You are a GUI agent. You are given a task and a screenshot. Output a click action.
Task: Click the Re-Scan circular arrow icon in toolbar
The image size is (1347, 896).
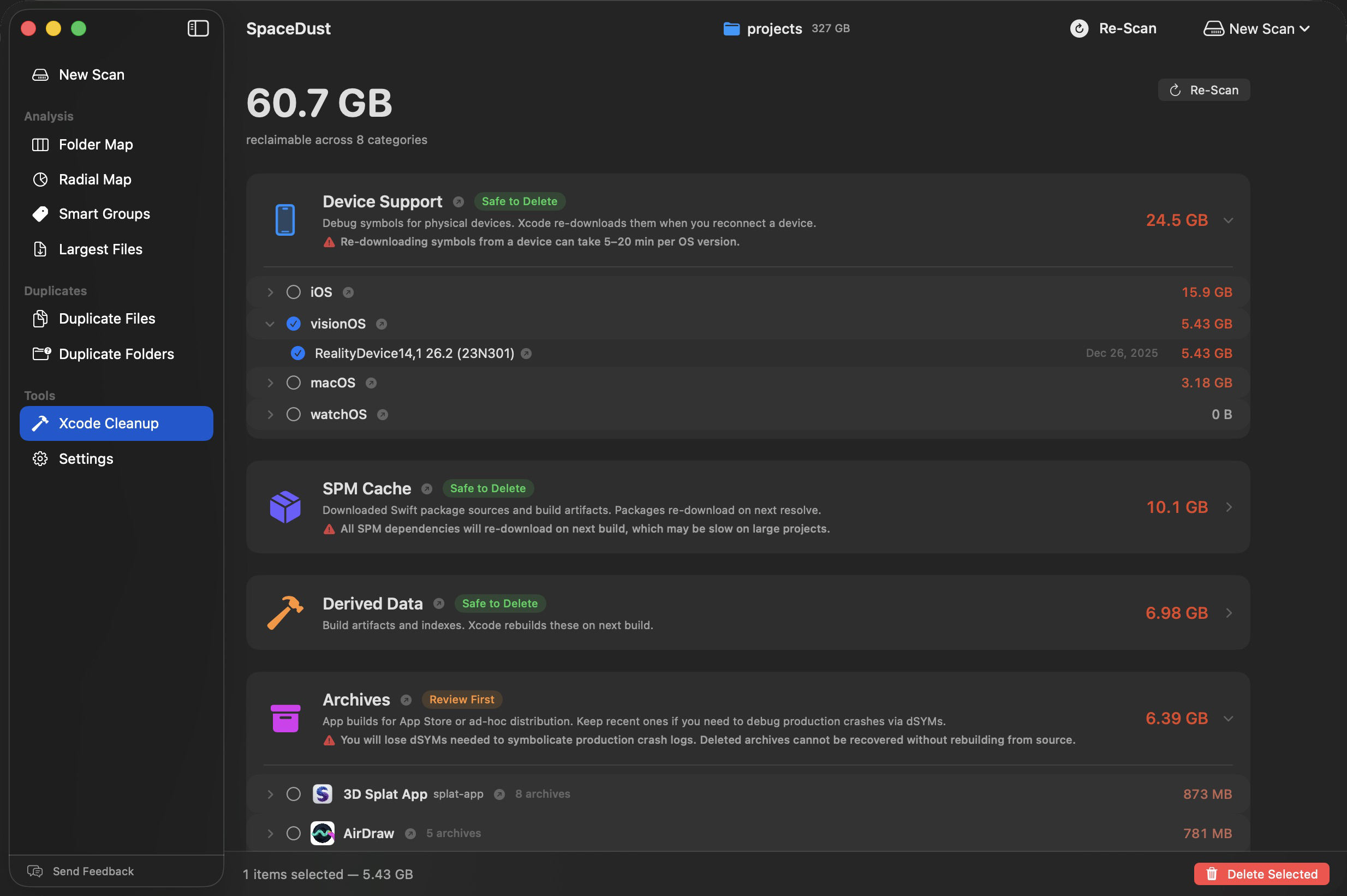(x=1079, y=28)
